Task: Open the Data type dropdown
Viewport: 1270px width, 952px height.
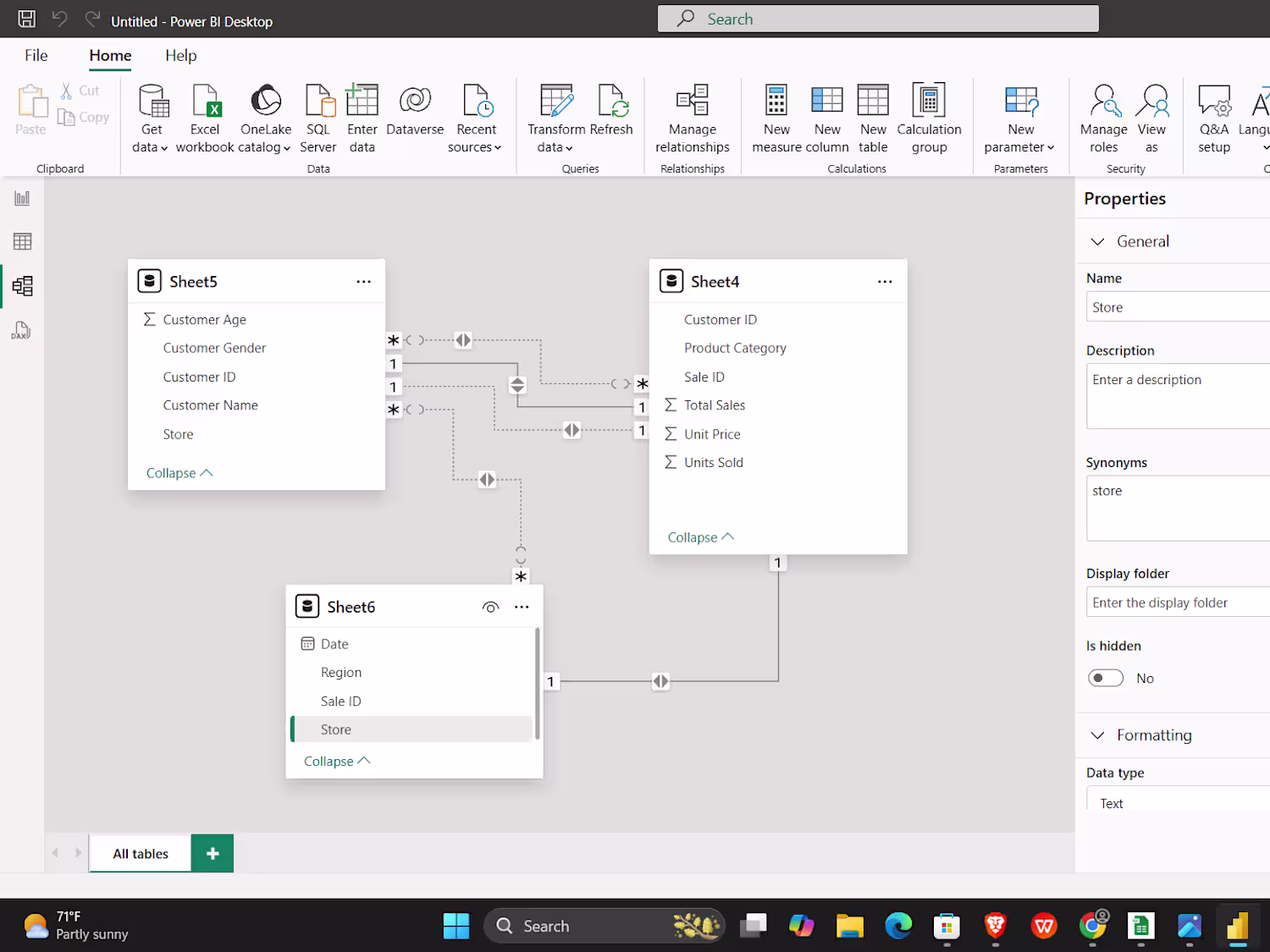Action: tap(1177, 802)
